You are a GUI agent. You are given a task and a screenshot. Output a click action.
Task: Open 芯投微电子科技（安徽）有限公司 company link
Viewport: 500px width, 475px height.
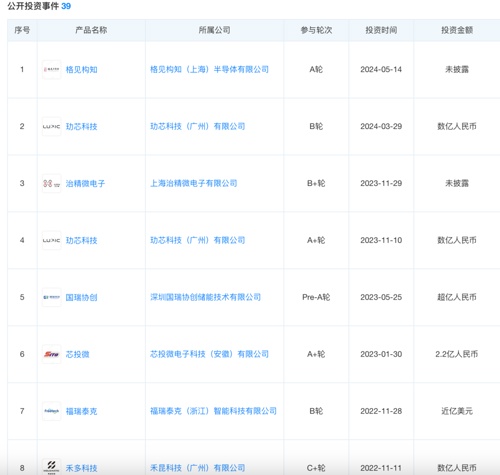pyautogui.click(x=209, y=354)
